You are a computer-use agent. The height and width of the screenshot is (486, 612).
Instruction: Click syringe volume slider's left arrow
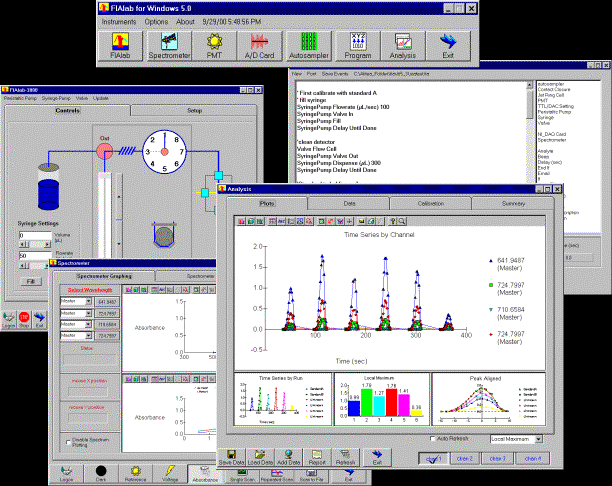[23, 244]
